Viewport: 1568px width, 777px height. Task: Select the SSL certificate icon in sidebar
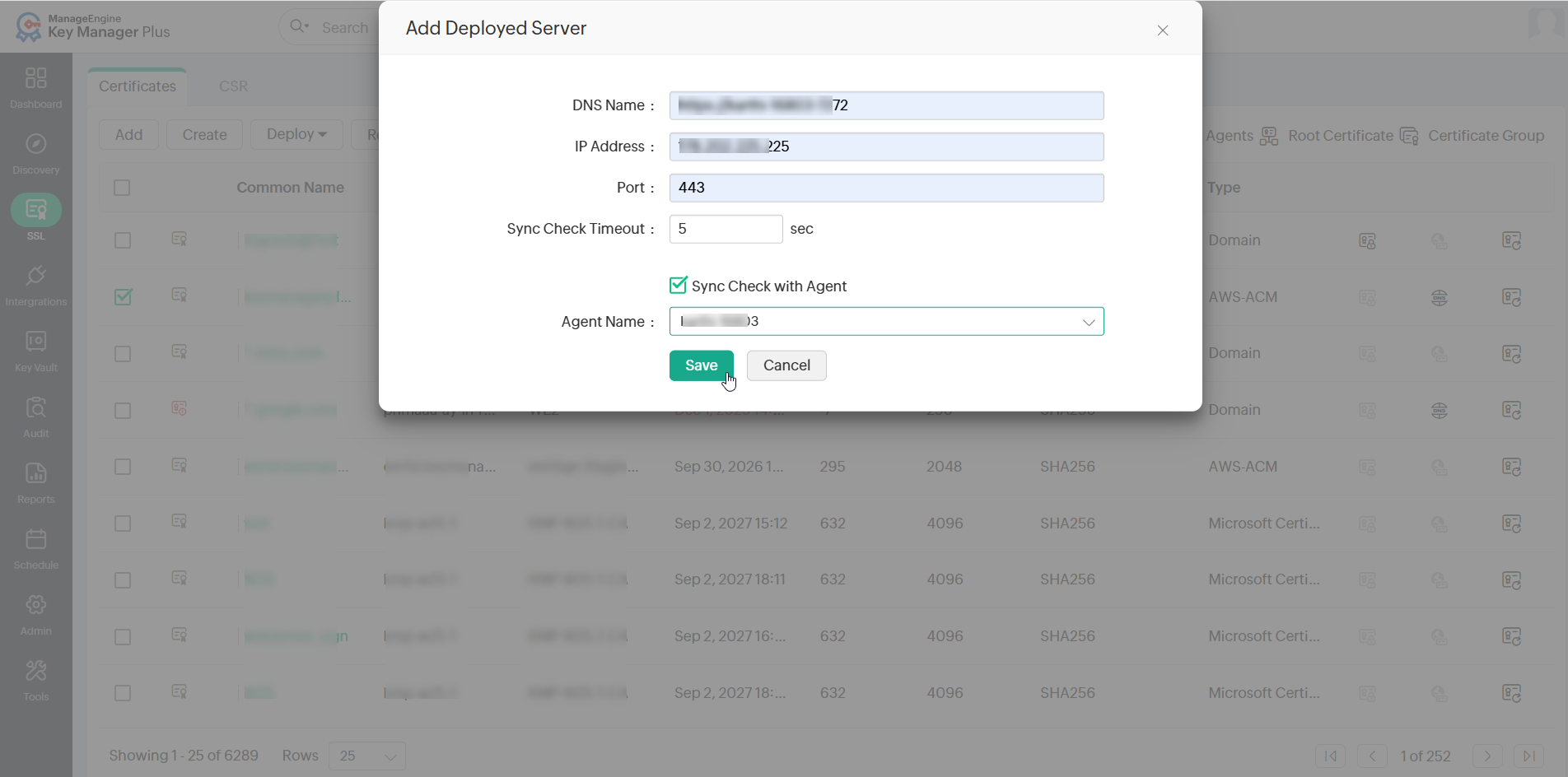point(35,210)
